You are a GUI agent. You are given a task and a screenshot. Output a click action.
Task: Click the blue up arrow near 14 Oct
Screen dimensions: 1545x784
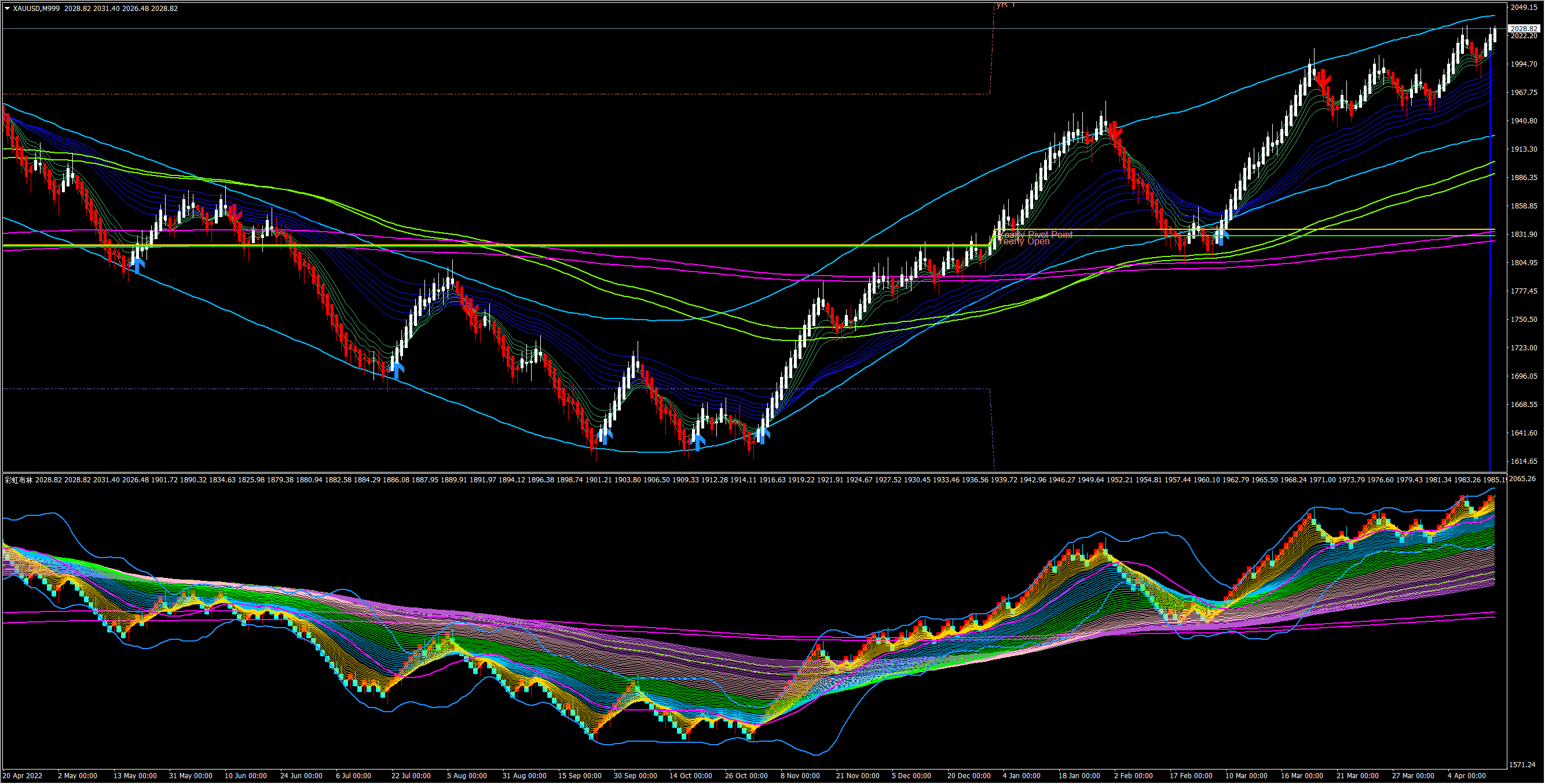point(698,442)
